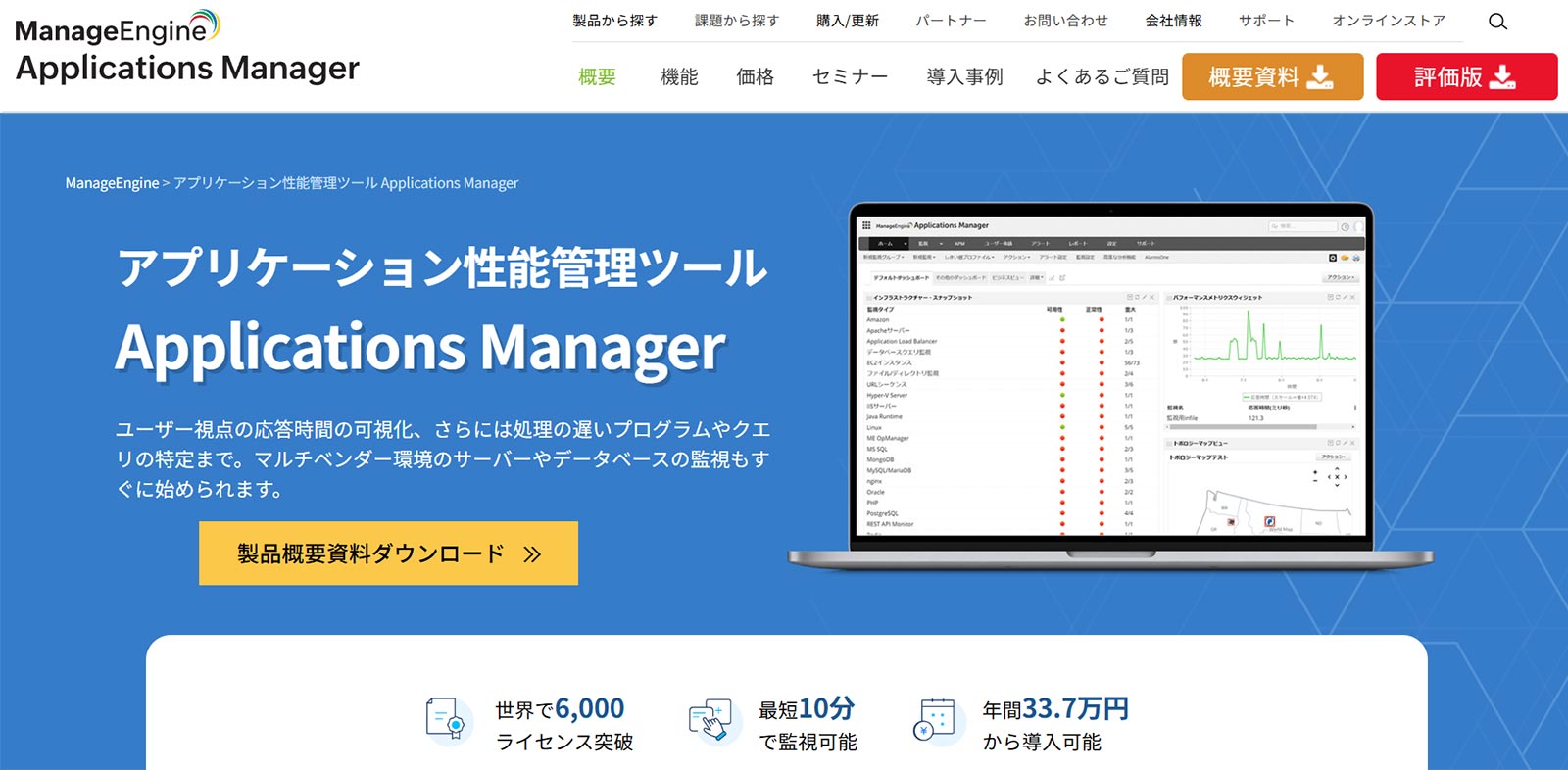Click the monitoring hand-pointer icon
Viewport: 1568px width, 770px height.
point(710,721)
